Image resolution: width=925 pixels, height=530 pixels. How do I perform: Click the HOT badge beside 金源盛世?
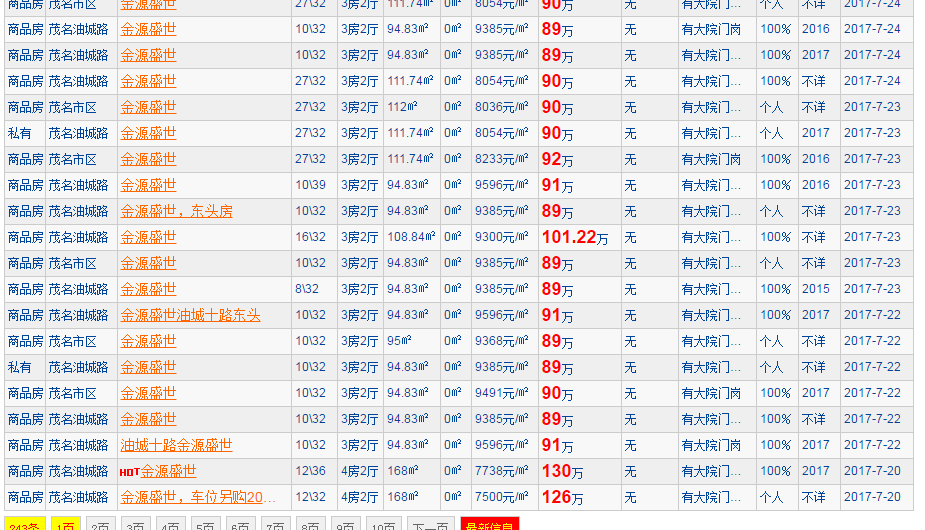(129, 472)
